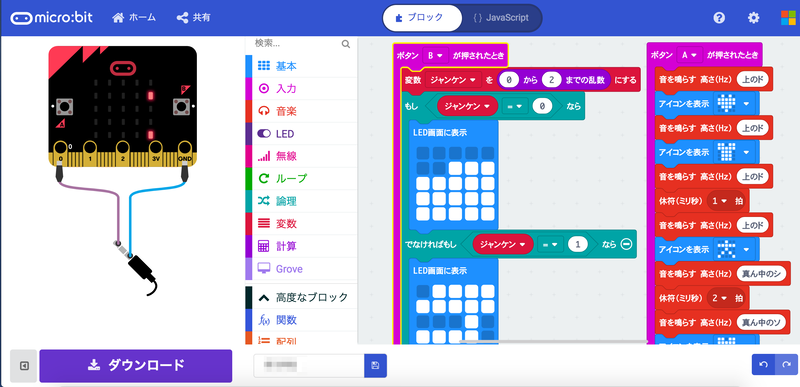Toggle bottom-left LED in first LED画面に表示 grid
This screenshot has height=387, width=800.
[x=423, y=213]
